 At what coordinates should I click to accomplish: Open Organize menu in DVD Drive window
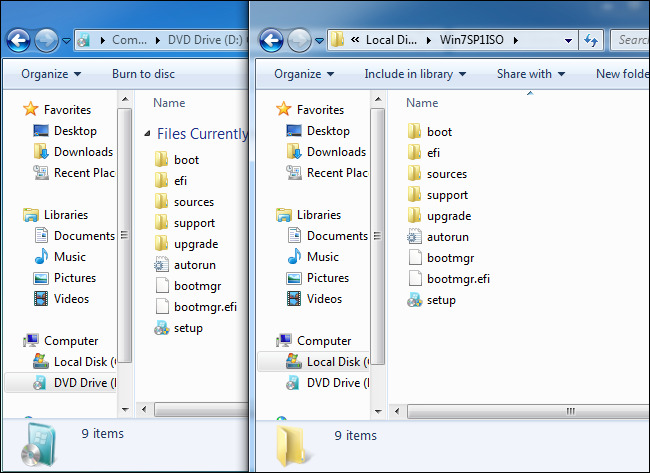[51, 74]
